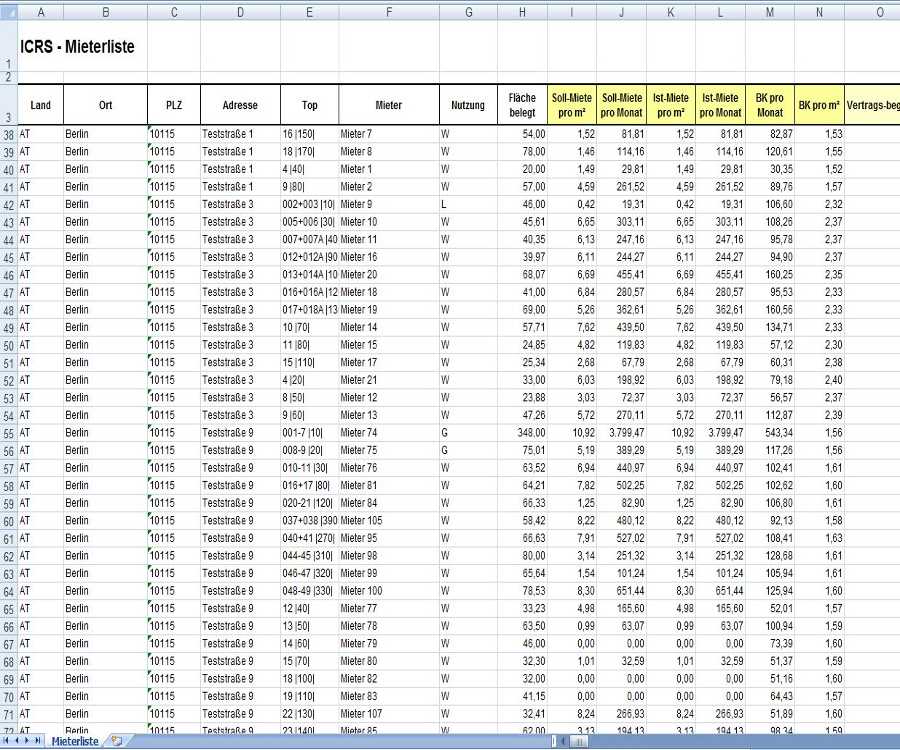Click the Soll-Miete pro Monat header
The height and width of the screenshot is (750, 900).
[x=621, y=105]
